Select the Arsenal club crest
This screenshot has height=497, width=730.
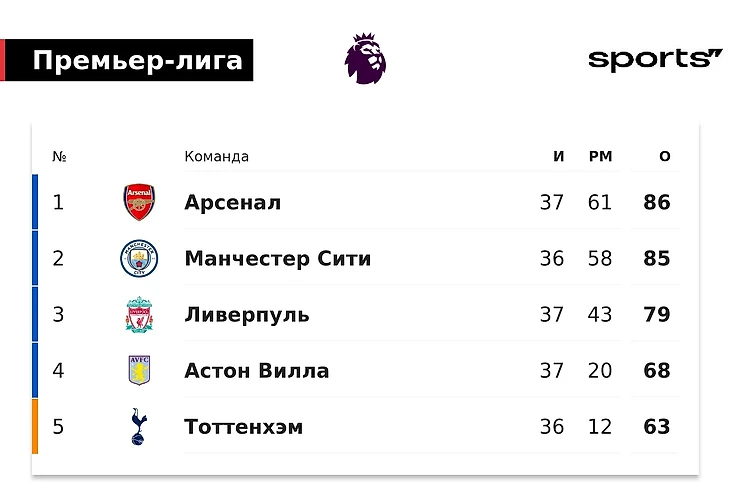point(139,202)
